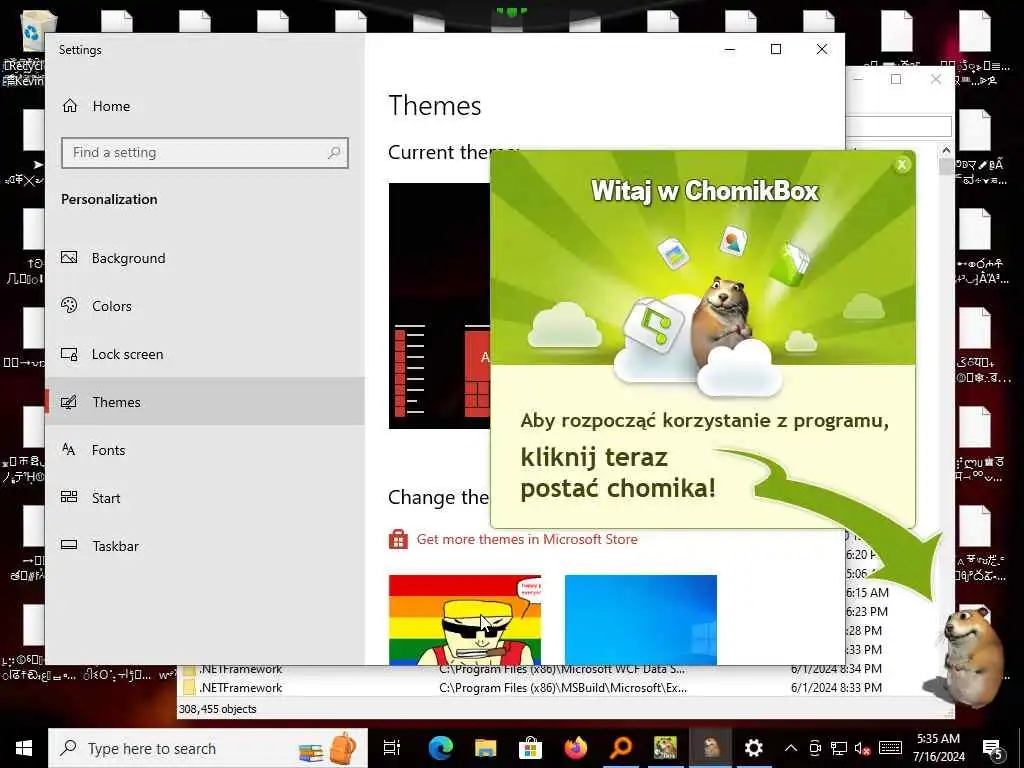Screen dimensions: 1024x768
Task: Close the ChomikBox welcome popup
Action: pyautogui.click(x=902, y=165)
